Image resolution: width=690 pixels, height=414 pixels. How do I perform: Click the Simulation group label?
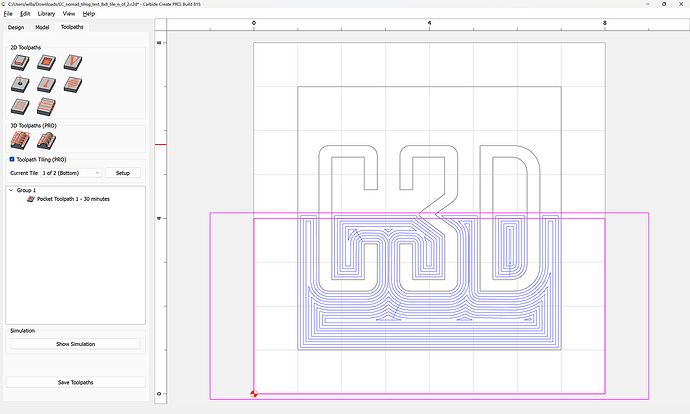click(22, 330)
